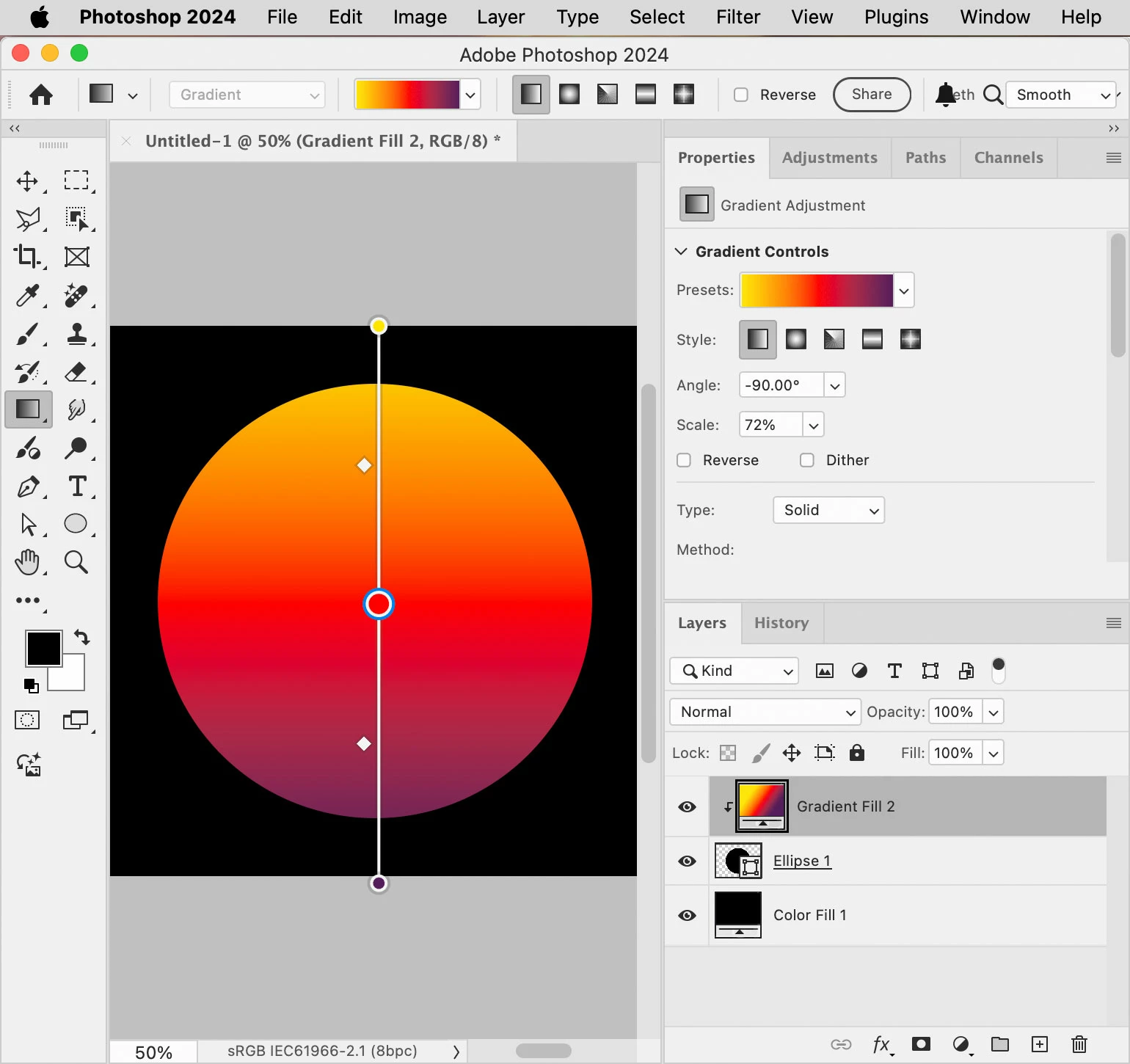Select the Pen tool
The width and height of the screenshot is (1130, 1064).
(28, 486)
